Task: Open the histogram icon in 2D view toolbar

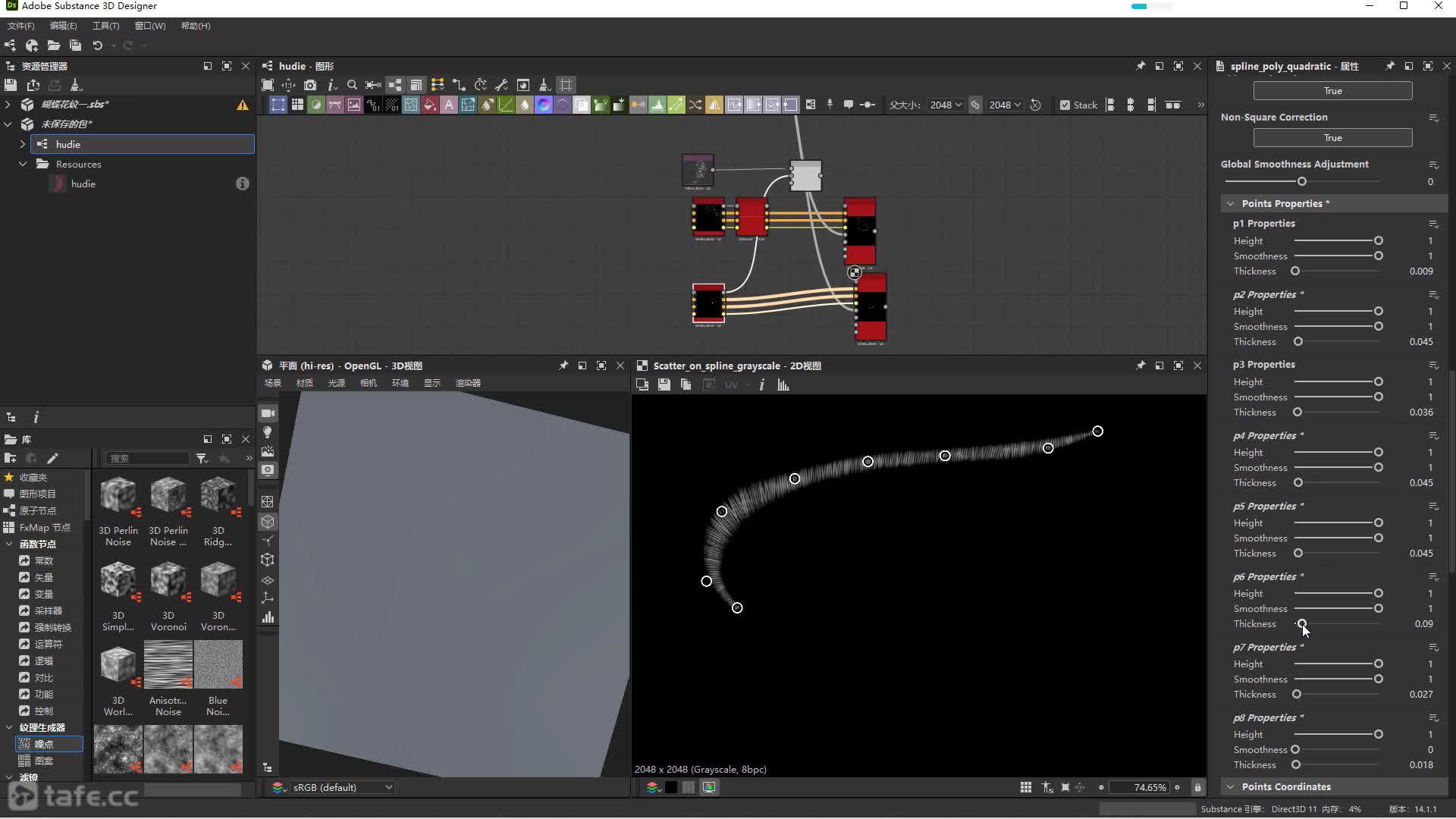Action: point(783,385)
